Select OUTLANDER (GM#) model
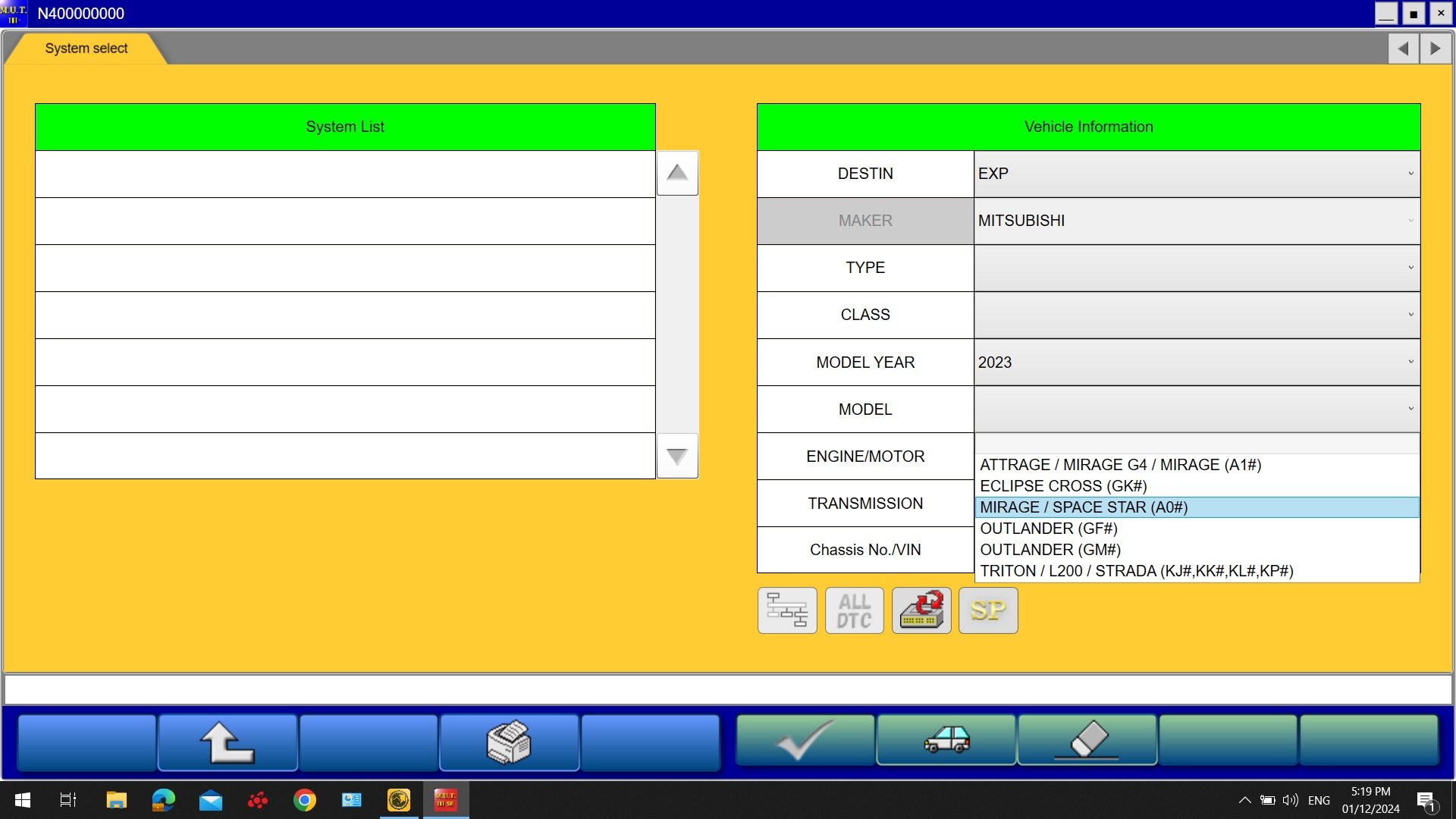Image resolution: width=1456 pixels, height=819 pixels. click(1197, 550)
